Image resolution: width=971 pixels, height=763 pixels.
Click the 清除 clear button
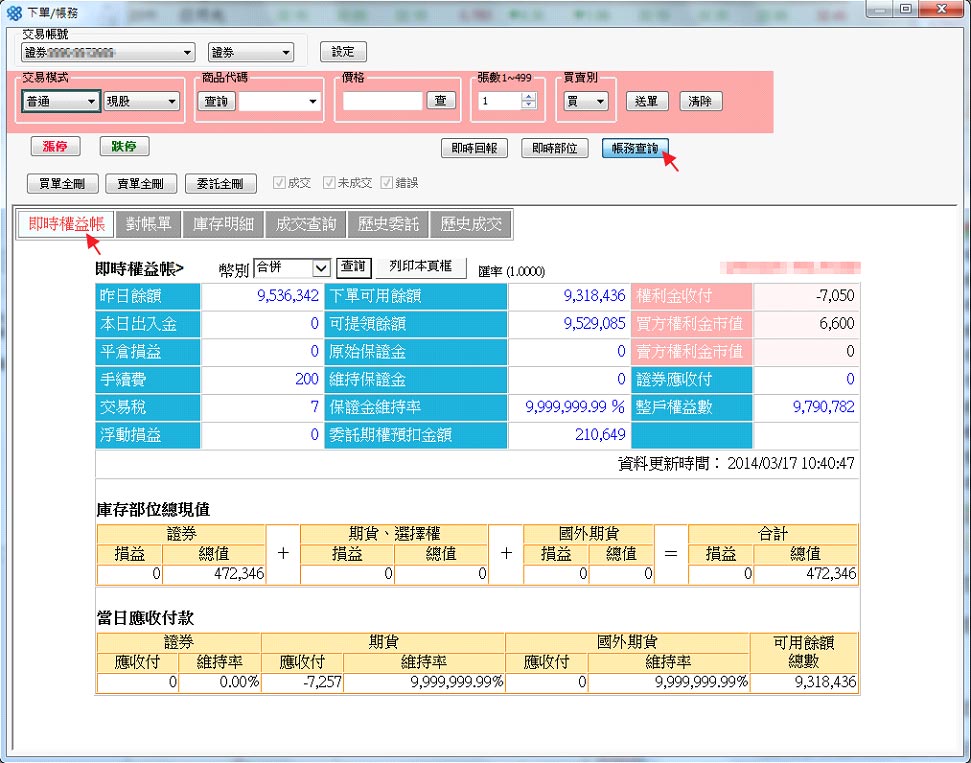coord(701,102)
